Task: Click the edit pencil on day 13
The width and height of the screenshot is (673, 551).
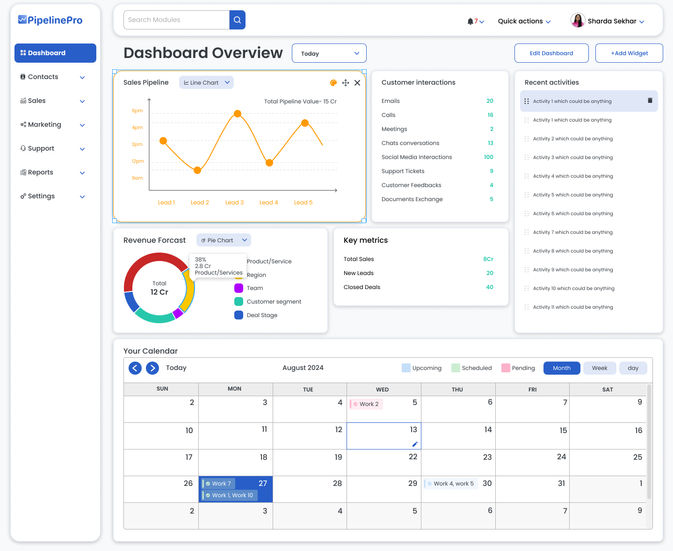Action: click(x=415, y=444)
